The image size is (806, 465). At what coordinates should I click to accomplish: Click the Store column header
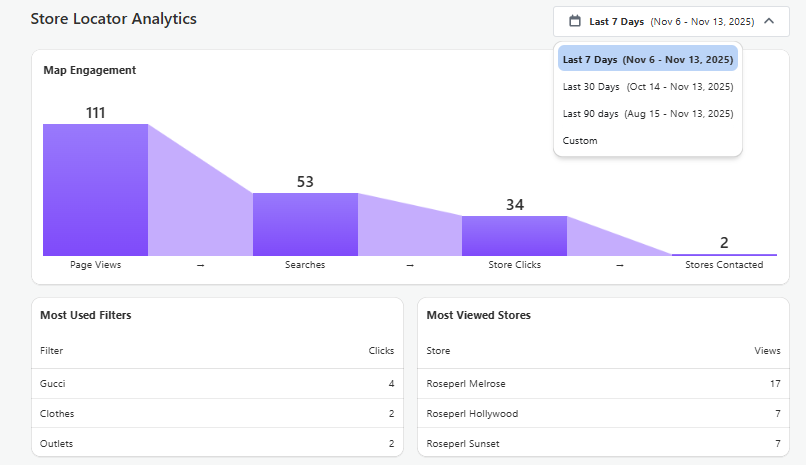click(438, 351)
